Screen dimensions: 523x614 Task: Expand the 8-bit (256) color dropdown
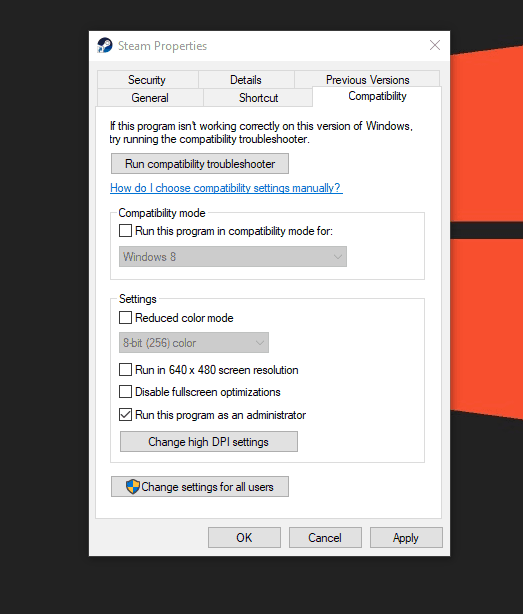click(x=194, y=343)
